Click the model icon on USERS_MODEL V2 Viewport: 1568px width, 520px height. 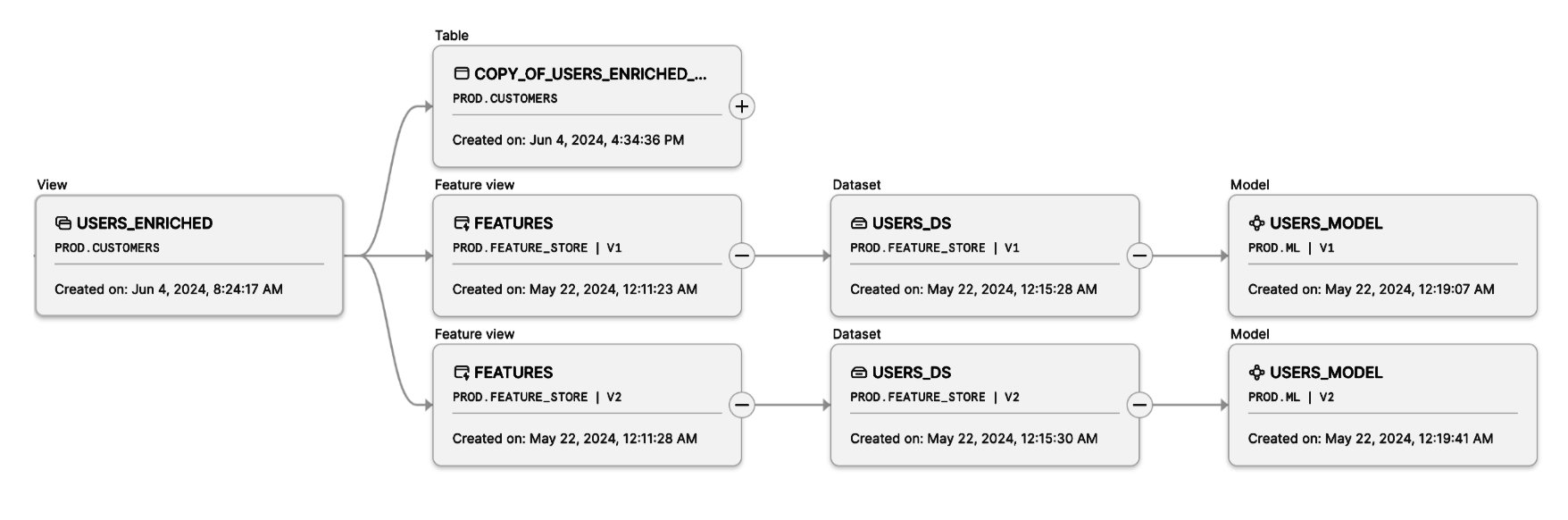1256,373
